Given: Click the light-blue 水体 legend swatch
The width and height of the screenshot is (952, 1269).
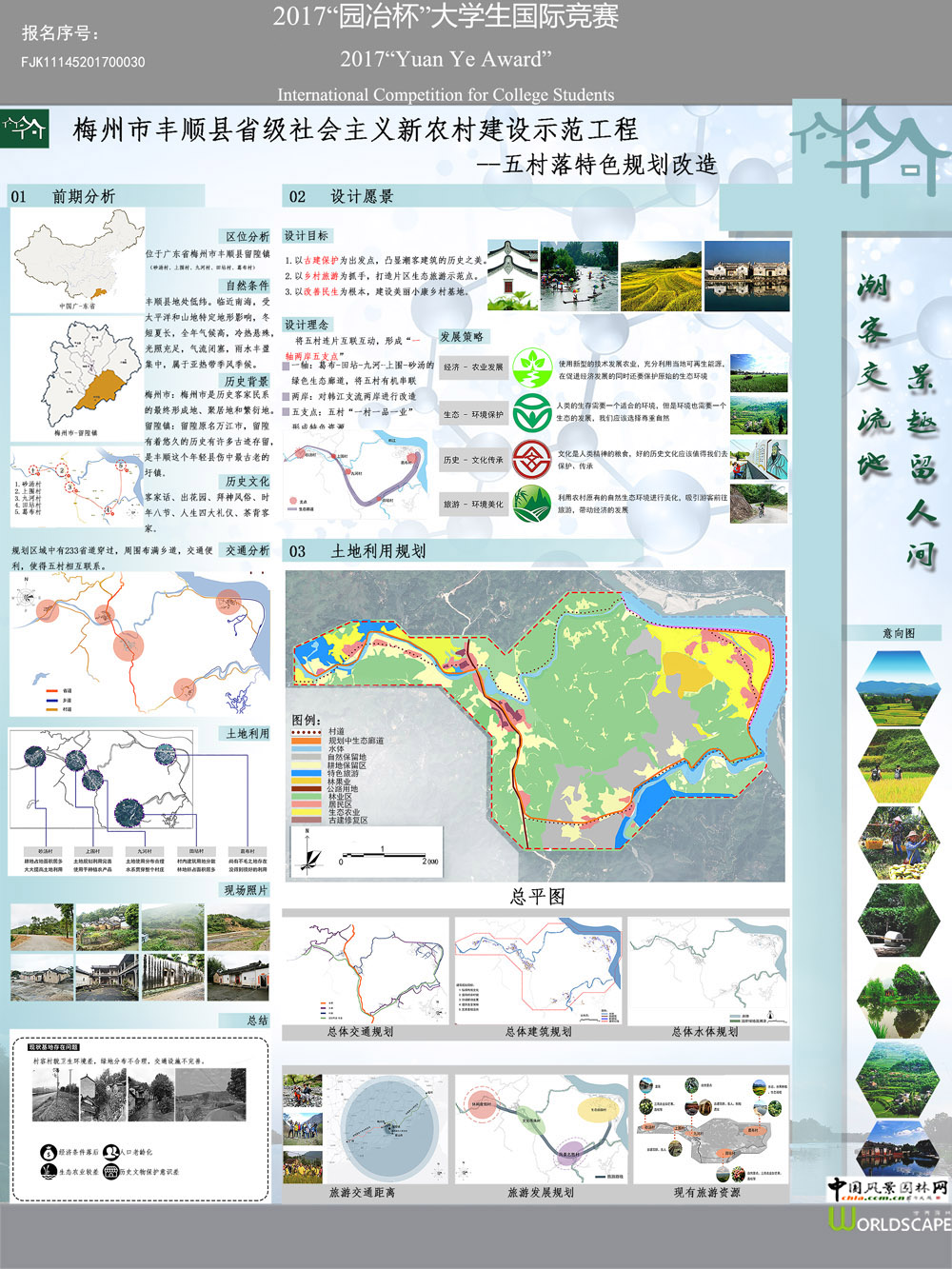Looking at the screenshot, I should (306, 748).
